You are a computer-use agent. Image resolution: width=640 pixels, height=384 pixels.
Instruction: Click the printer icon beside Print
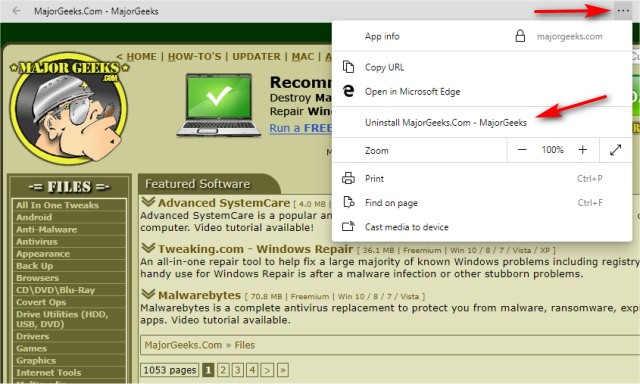pyautogui.click(x=348, y=178)
